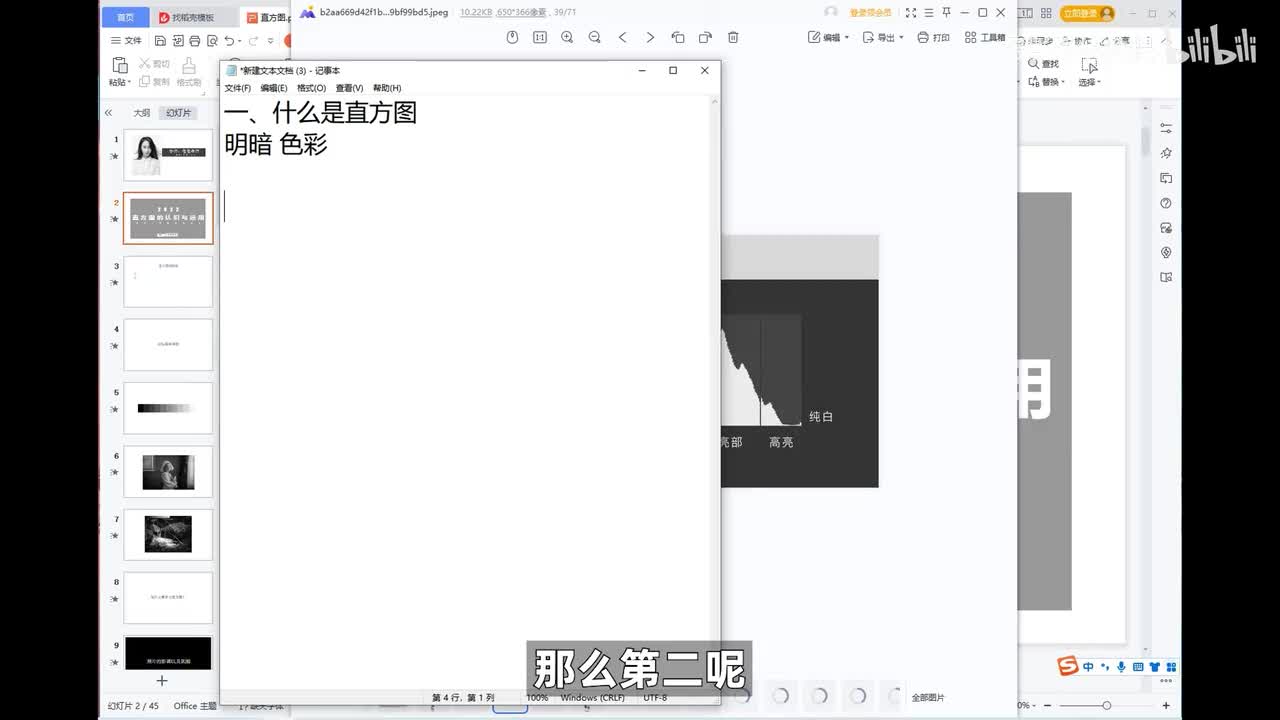The image size is (1280, 720).
Task: Switch to 幻灯片 slides tab
Action: click(178, 113)
